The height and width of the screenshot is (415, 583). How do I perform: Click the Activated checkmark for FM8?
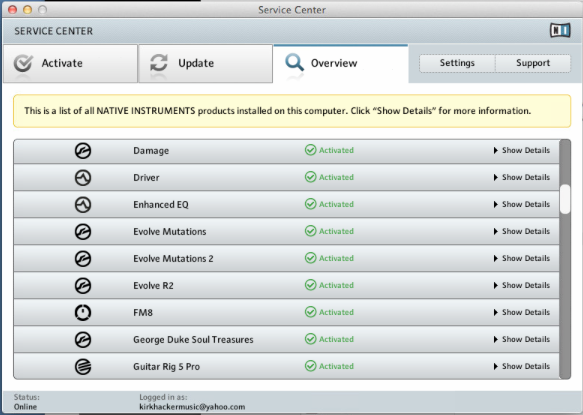click(310, 312)
